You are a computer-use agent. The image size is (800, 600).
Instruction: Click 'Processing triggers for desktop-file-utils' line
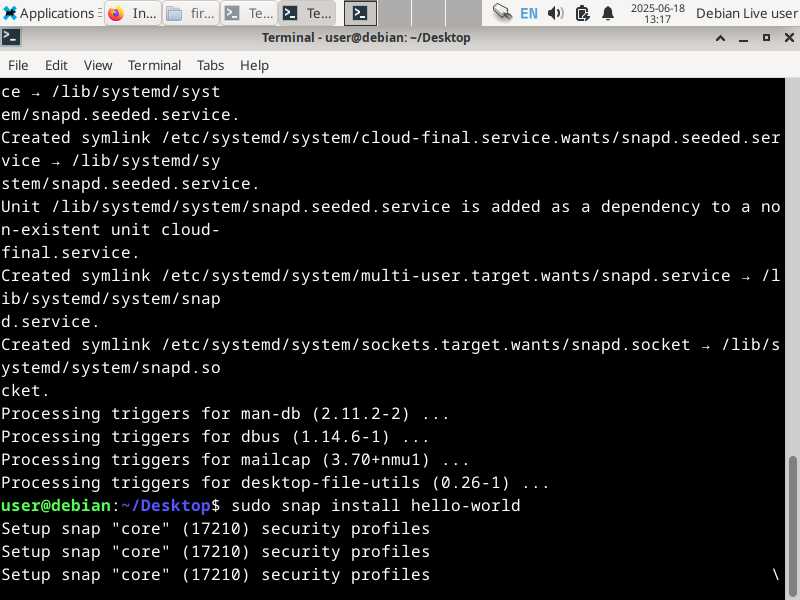point(275,483)
